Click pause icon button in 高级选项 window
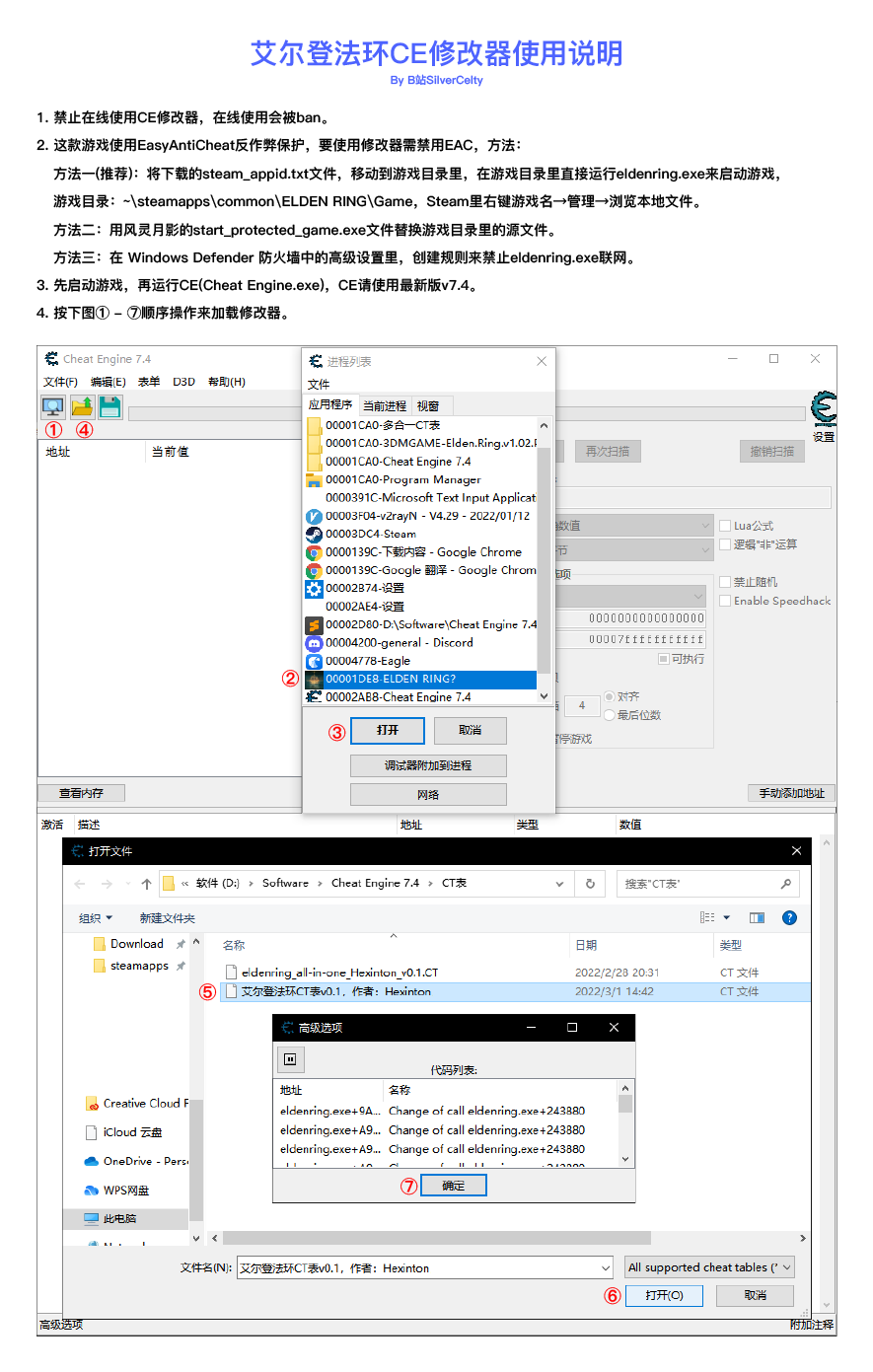Screen dimensions: 873x1372 290,1059
